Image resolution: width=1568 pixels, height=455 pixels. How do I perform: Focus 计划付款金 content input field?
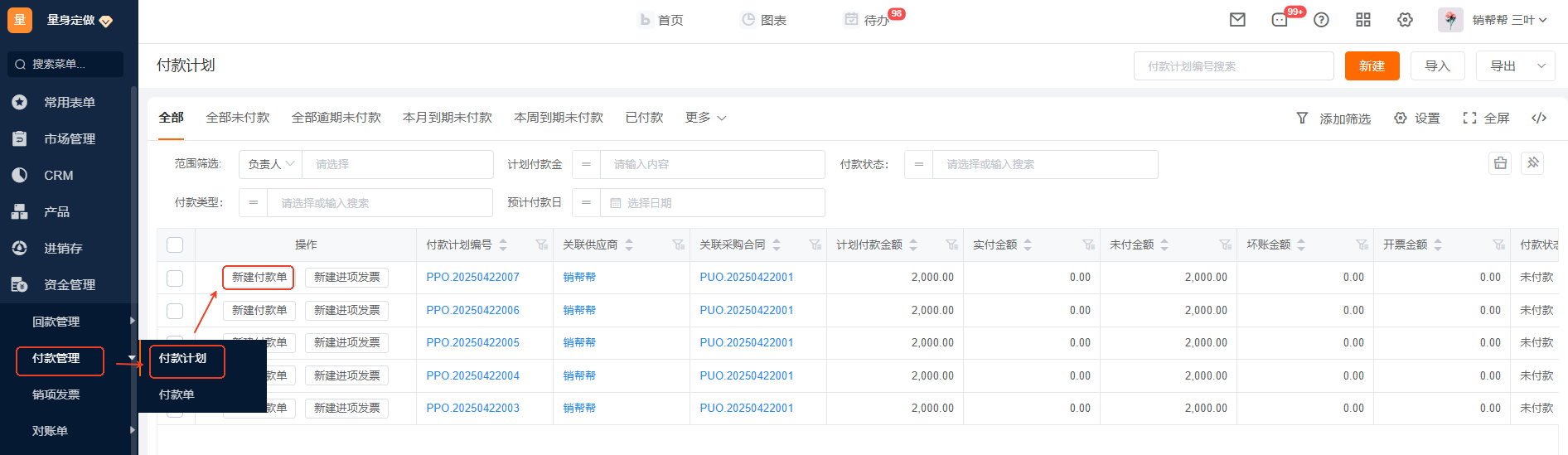(x=713, y=164)
